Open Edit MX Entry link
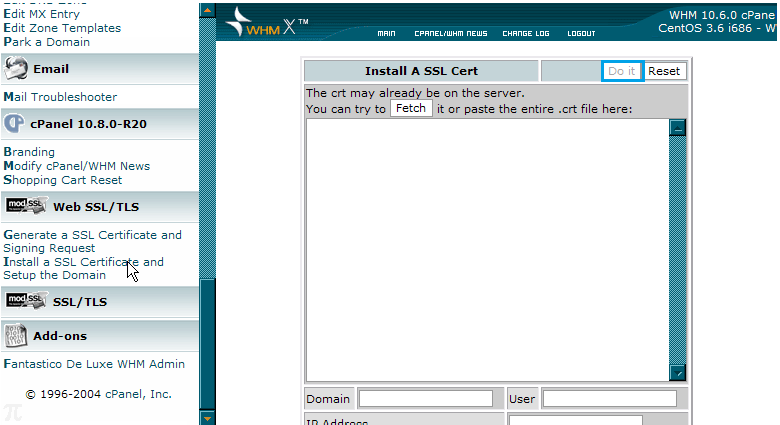This screenshot has height=425, width=780. point(42,14)
